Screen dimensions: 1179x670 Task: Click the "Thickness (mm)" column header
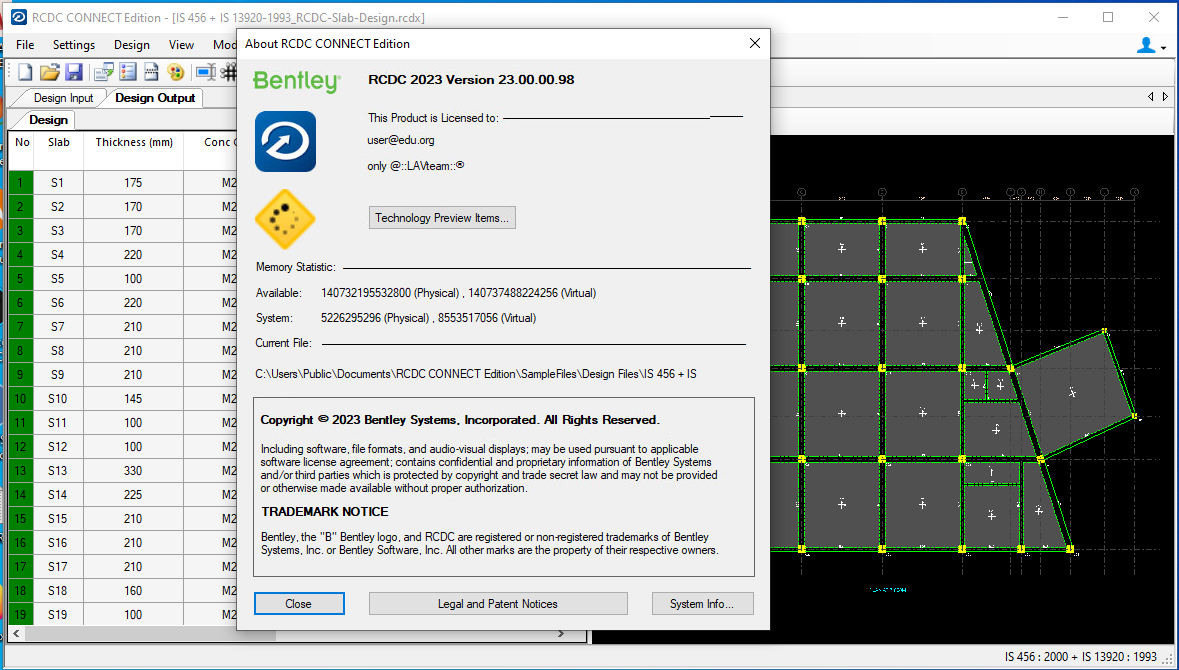134,142
